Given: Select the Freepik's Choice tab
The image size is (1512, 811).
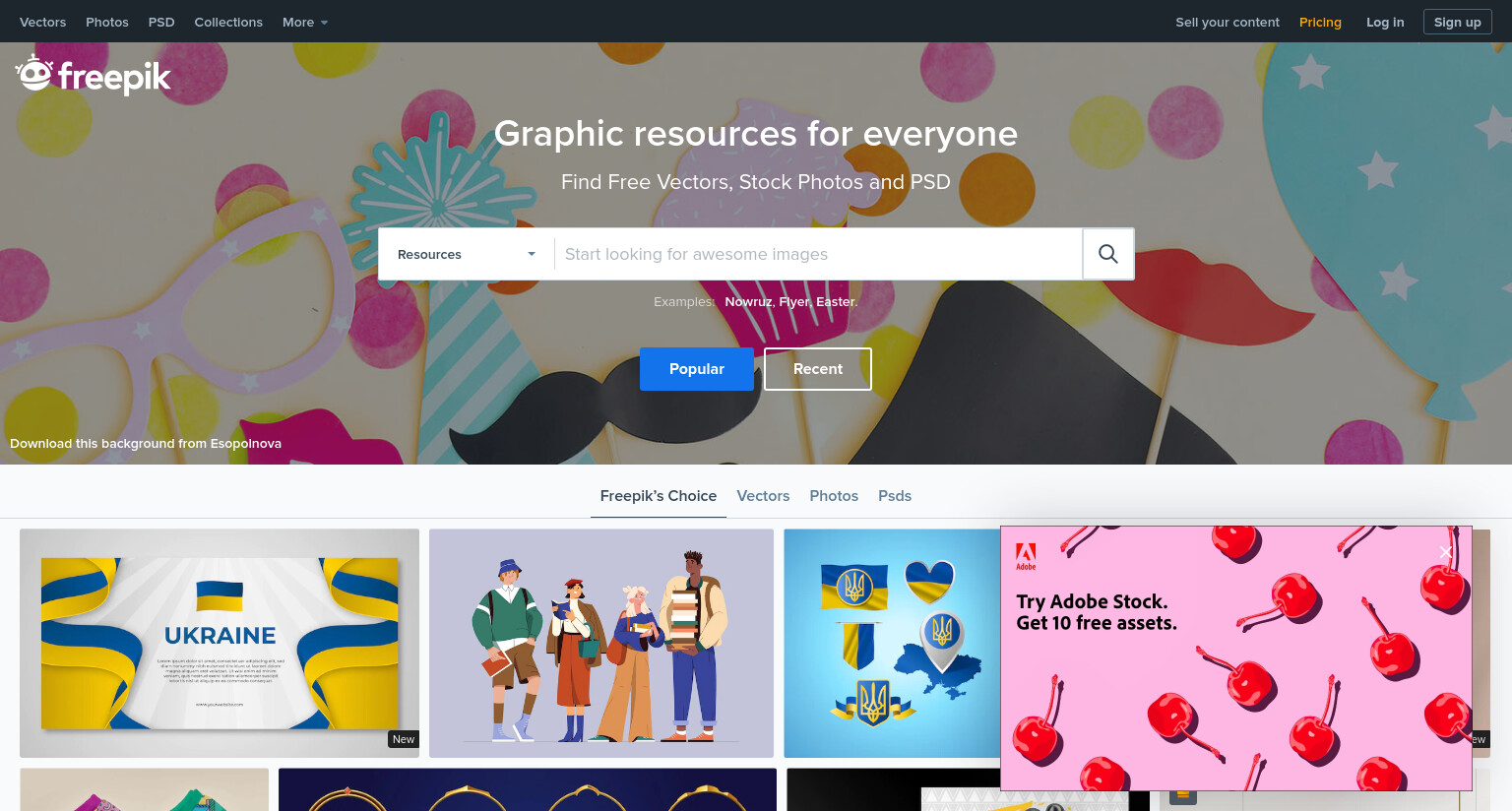Looking at the screenshot, I should pos(659,496).
